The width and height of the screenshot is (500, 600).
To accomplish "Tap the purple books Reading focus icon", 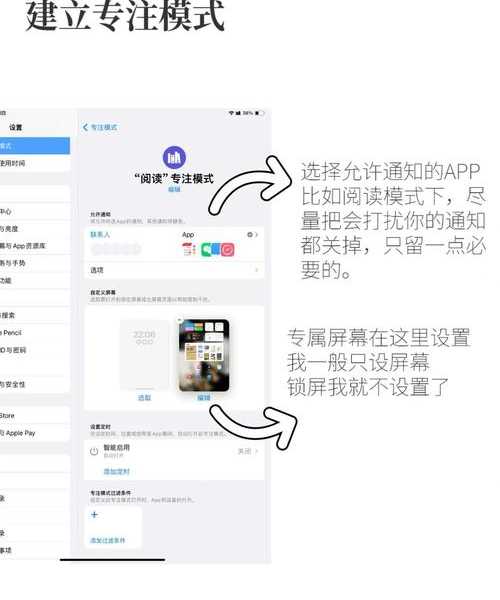I will (174, 157).
